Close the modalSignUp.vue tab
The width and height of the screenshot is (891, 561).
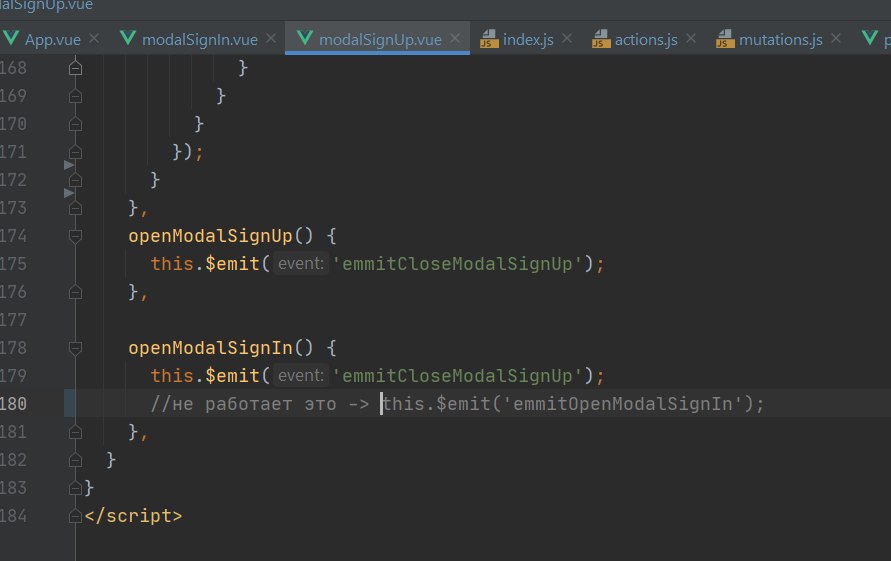pyautogui.click(x=455, y=39)
